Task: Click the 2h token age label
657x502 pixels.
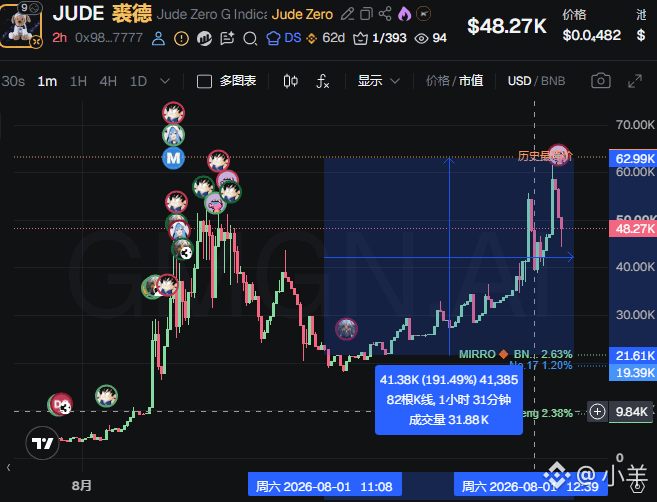Action: point(59,38)
